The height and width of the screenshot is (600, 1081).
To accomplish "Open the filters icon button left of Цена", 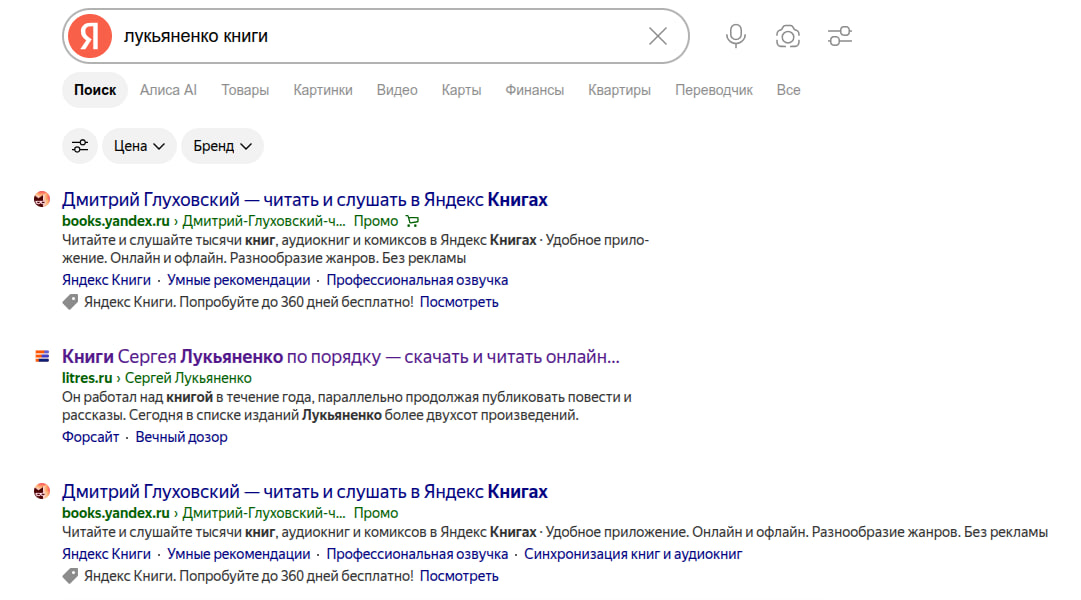I will (x=80, y=146).
